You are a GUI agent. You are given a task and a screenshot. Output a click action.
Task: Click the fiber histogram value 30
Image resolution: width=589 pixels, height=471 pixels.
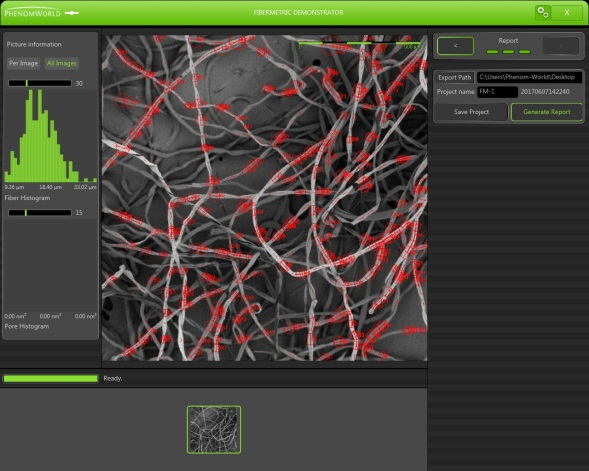click(79, 83)
